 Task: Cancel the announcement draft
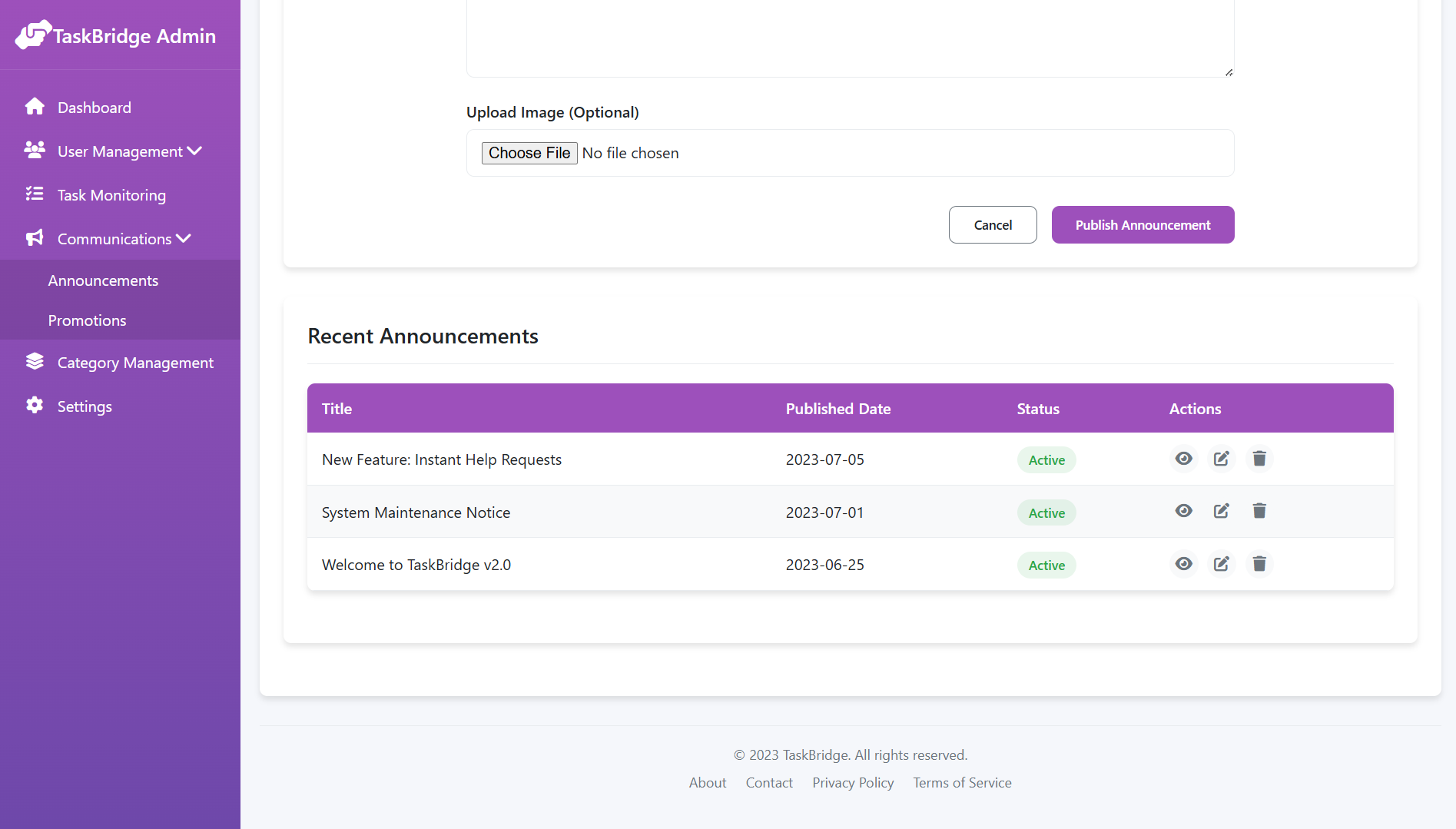[992, 224]
